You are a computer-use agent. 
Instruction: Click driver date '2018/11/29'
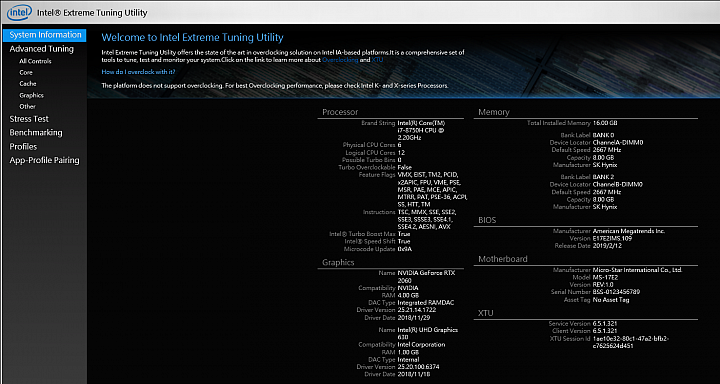click(x=414, y=317)
